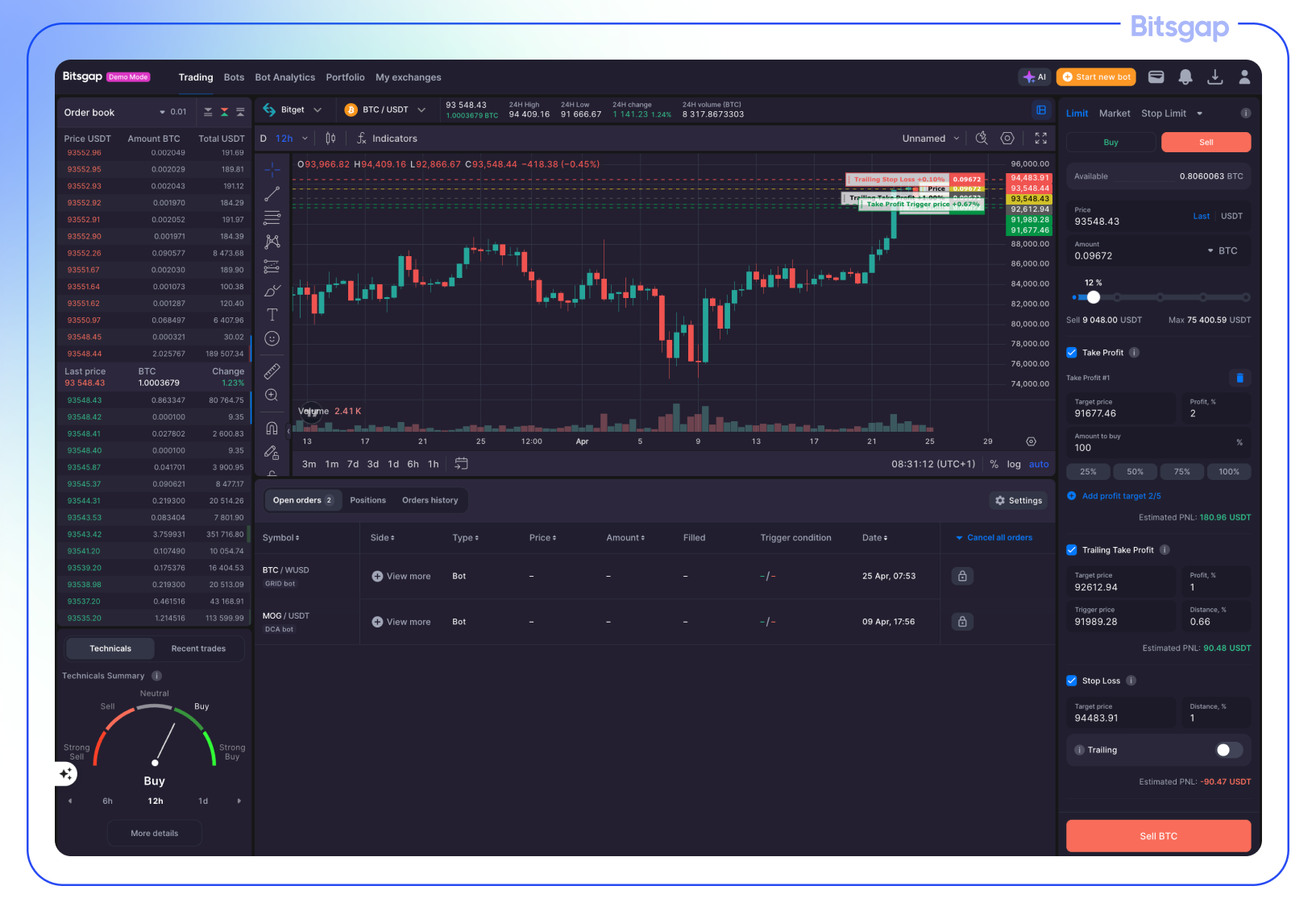Open the chart quick search icon

[982, 139]
